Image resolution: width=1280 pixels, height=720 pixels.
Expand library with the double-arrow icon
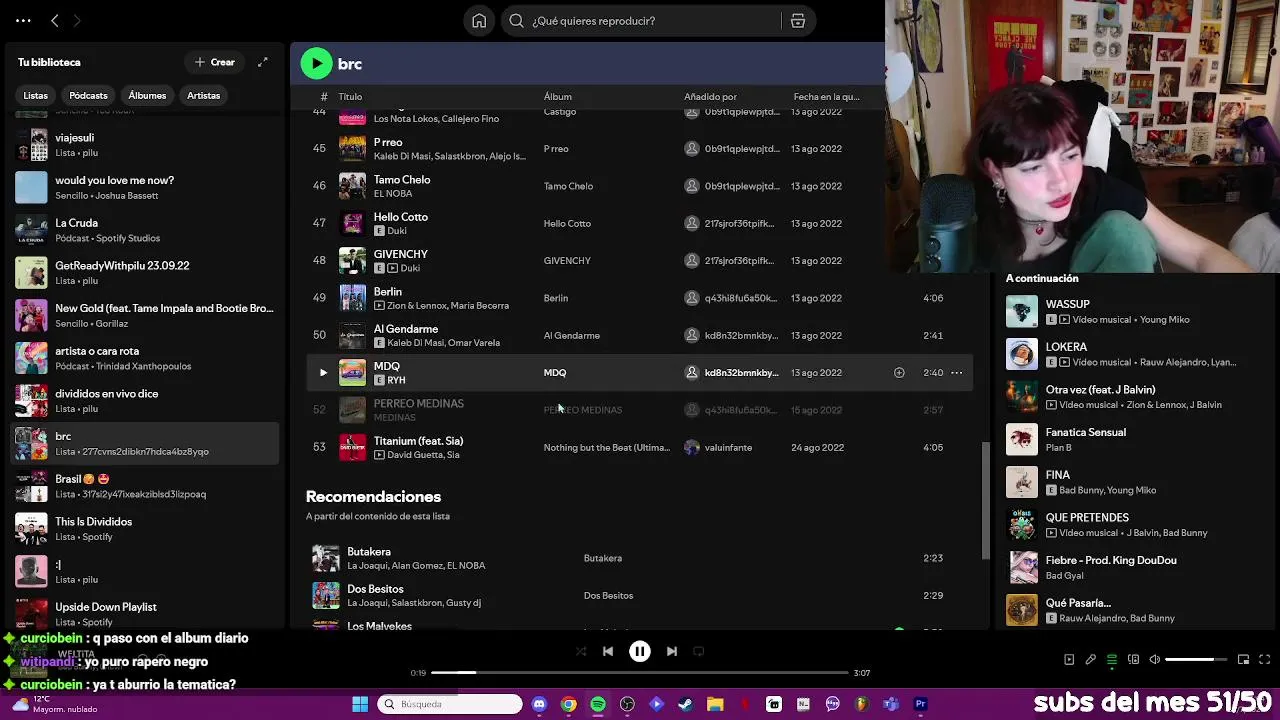262,62
